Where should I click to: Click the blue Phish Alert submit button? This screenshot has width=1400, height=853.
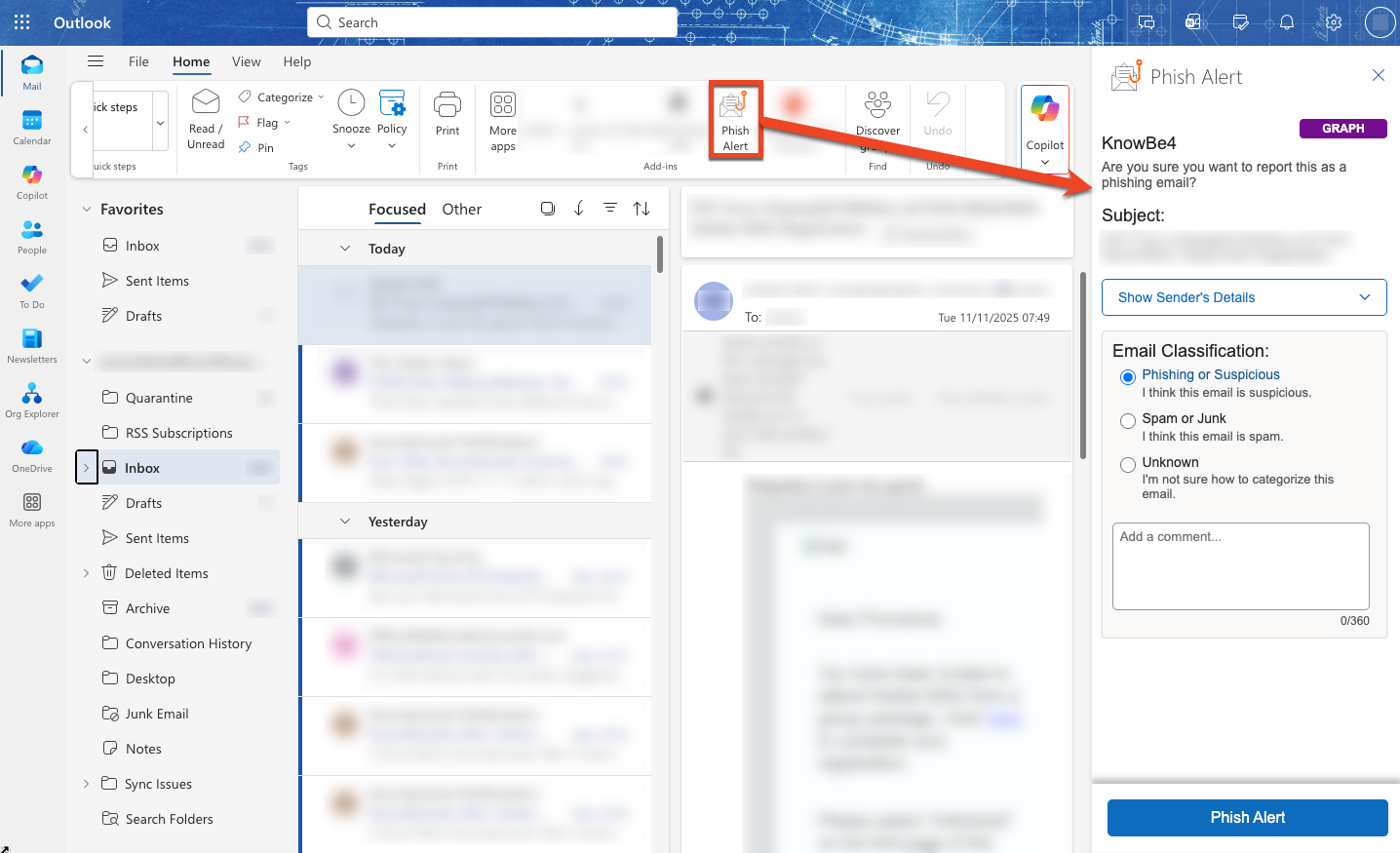(x=1247, y=818)
